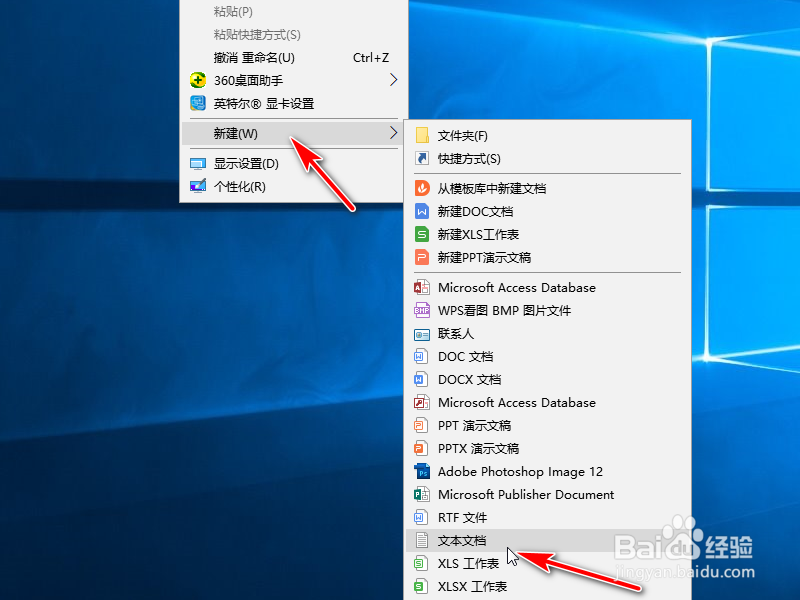
Task: Click the WPS看图 BMP file icon
Action: [x=421, y=310]
